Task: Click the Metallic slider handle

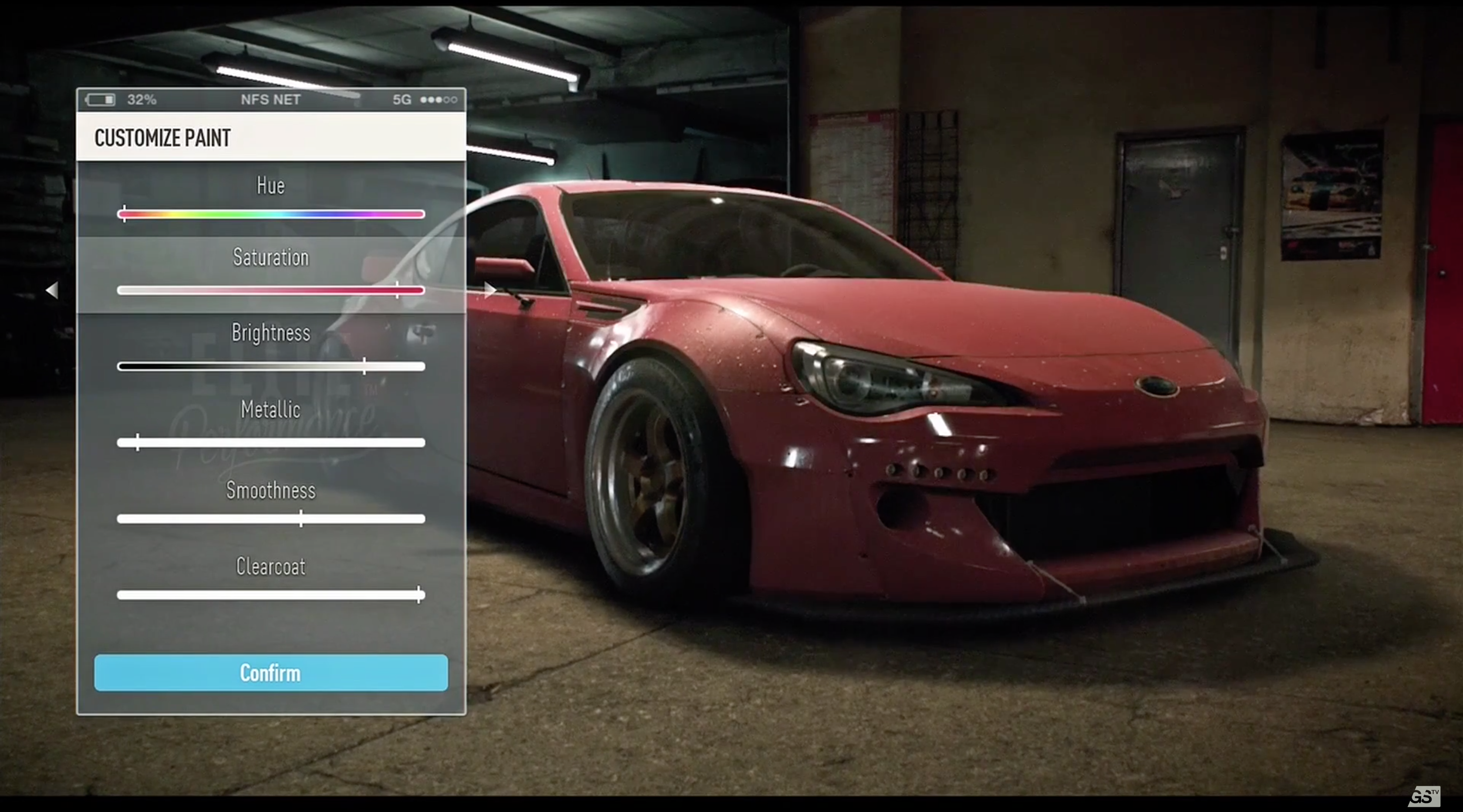Action: click(x=138, y=442)
